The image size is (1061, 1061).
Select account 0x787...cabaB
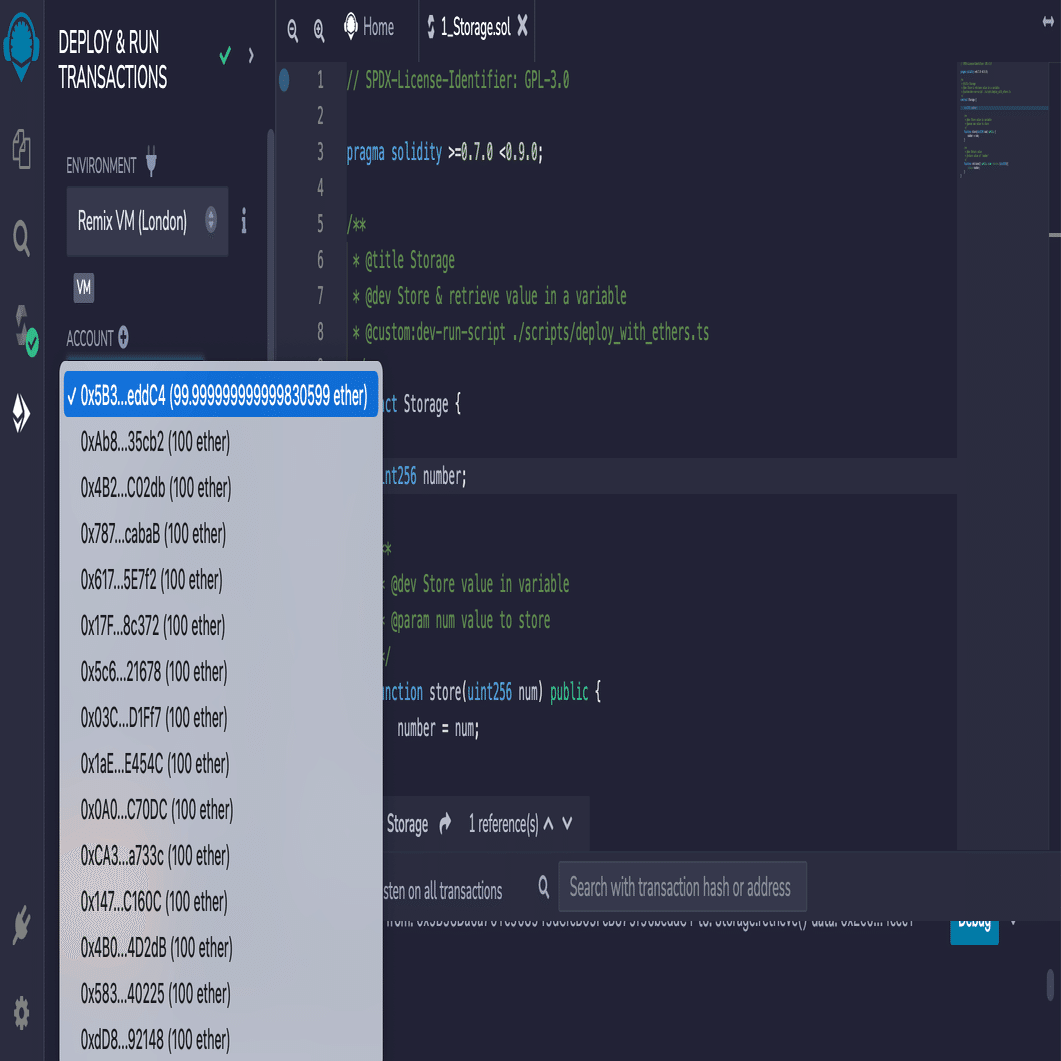[221, 534]
